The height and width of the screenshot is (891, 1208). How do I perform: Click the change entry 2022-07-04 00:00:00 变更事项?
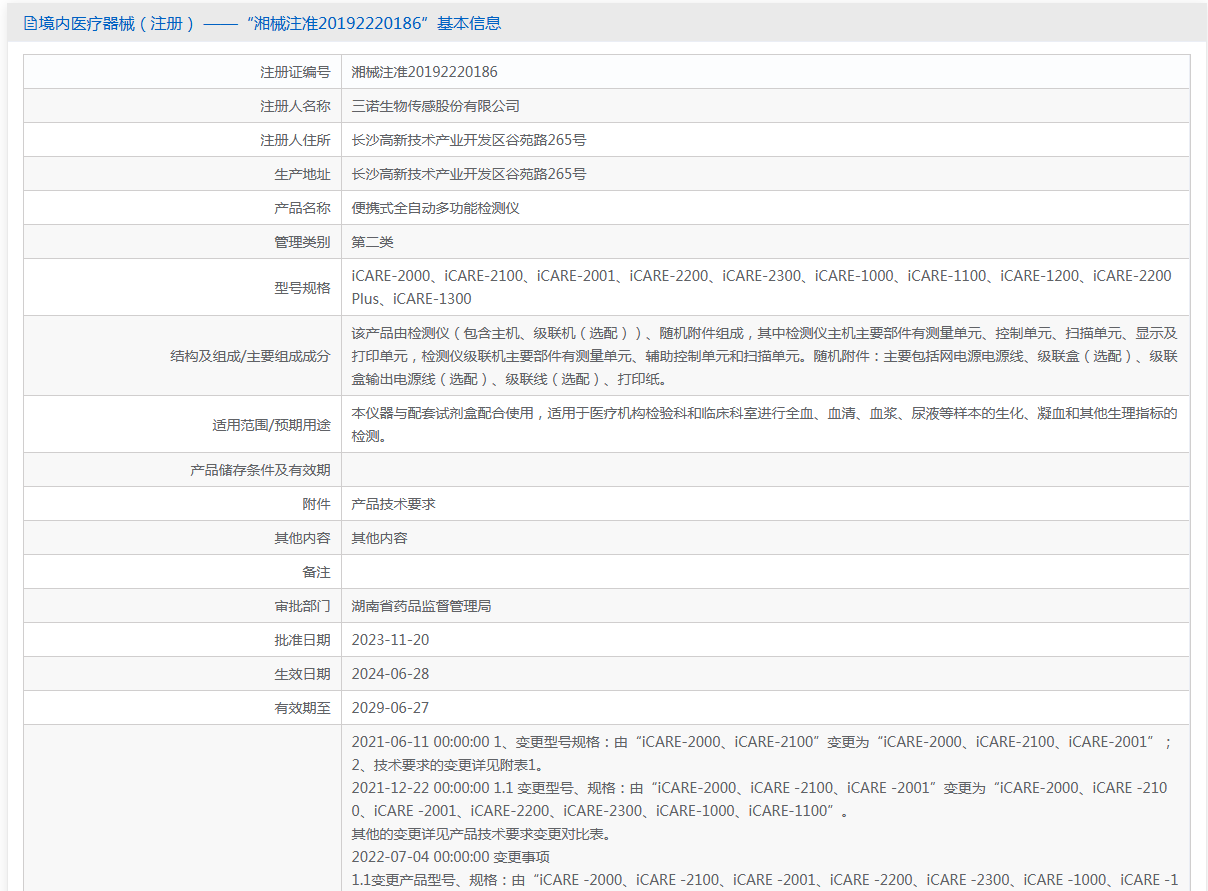pyautogui.click(x=450, y=857)
